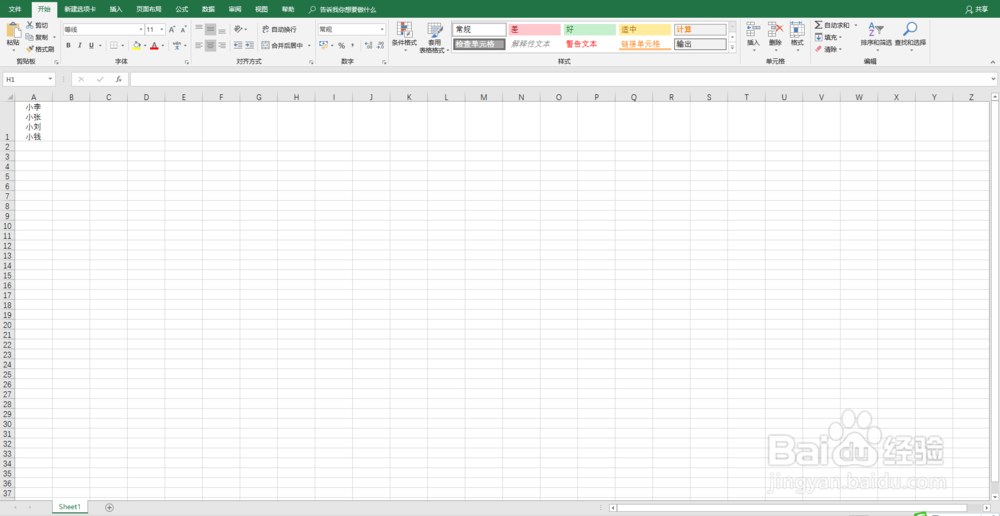This screenshot has width=1000, height=516.
Task: Open the 文件 (File) menu
Action: 15,10
